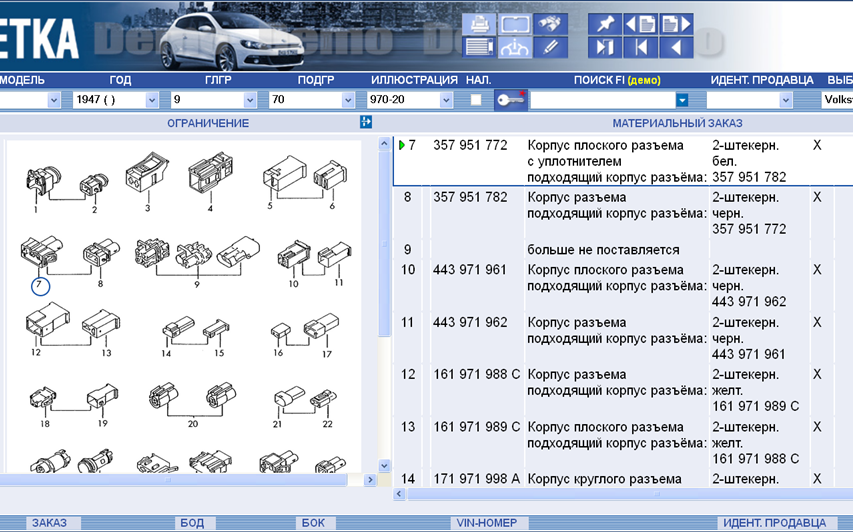
Task: Select connector group 9 in illustration
Action: [197, 284]
